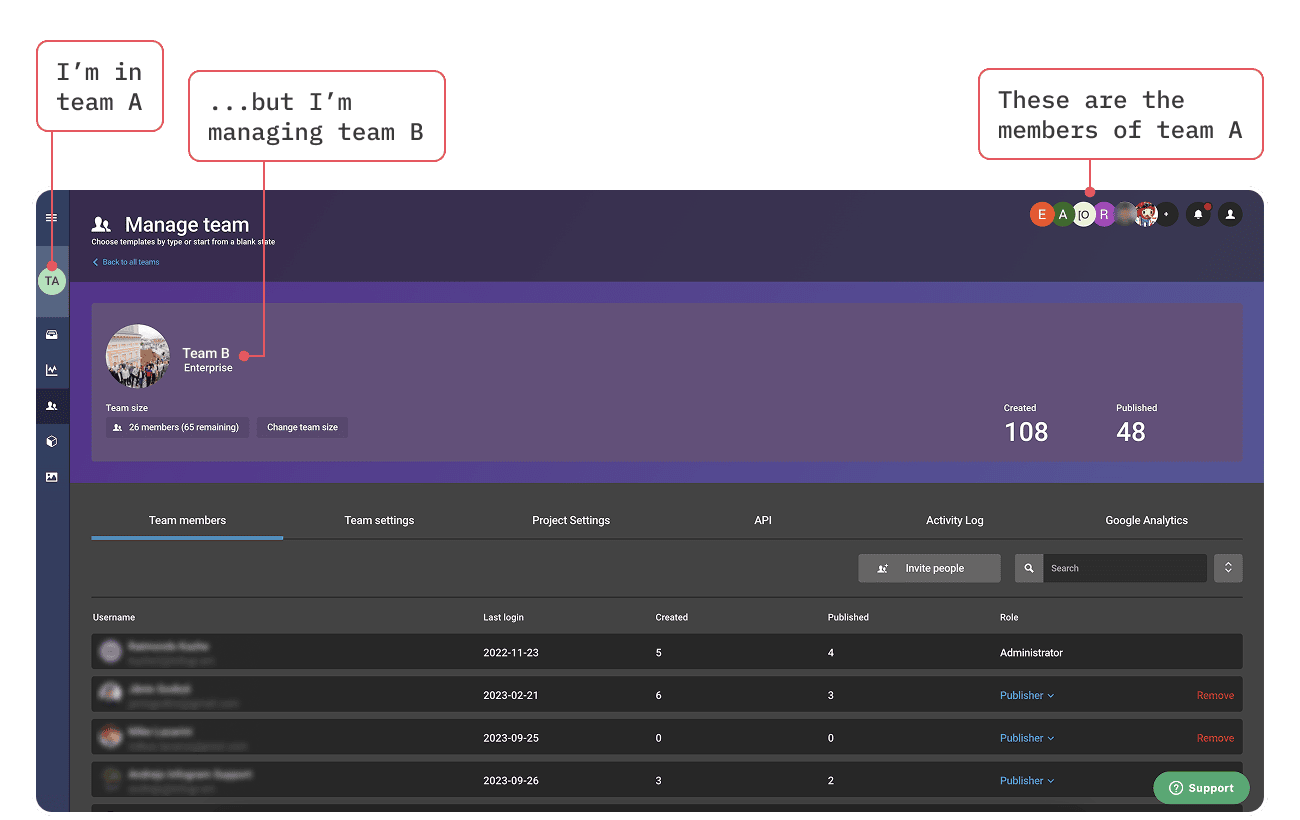The height and width of the screenshot is (820, 1300).
Task: Select the orange E member avatar
Action: point(1042,214)
